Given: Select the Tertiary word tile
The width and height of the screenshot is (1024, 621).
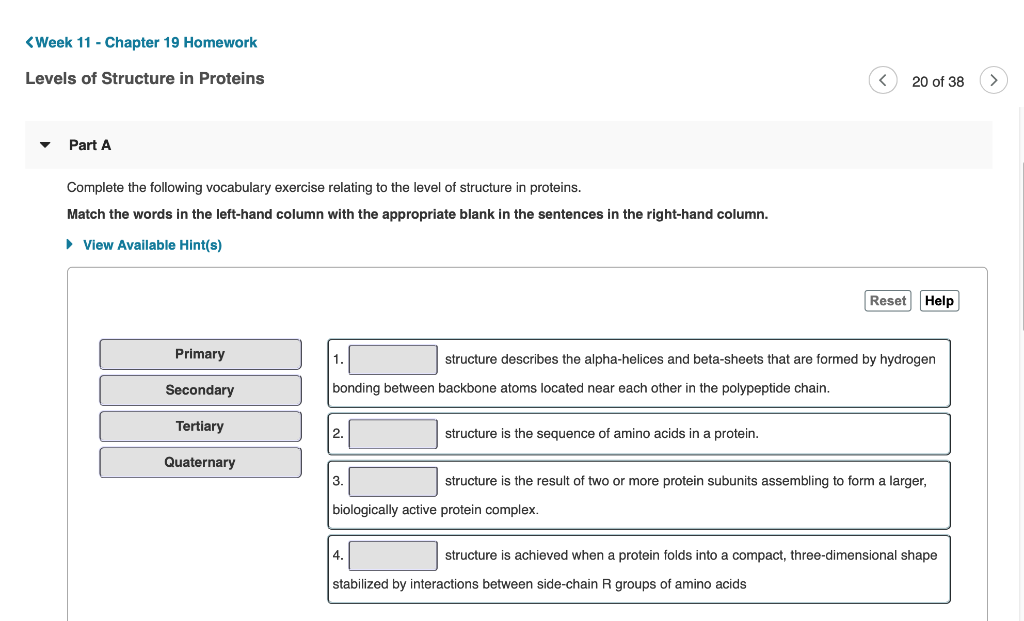Looking at the screenshot, I should (x=200, y=426).
